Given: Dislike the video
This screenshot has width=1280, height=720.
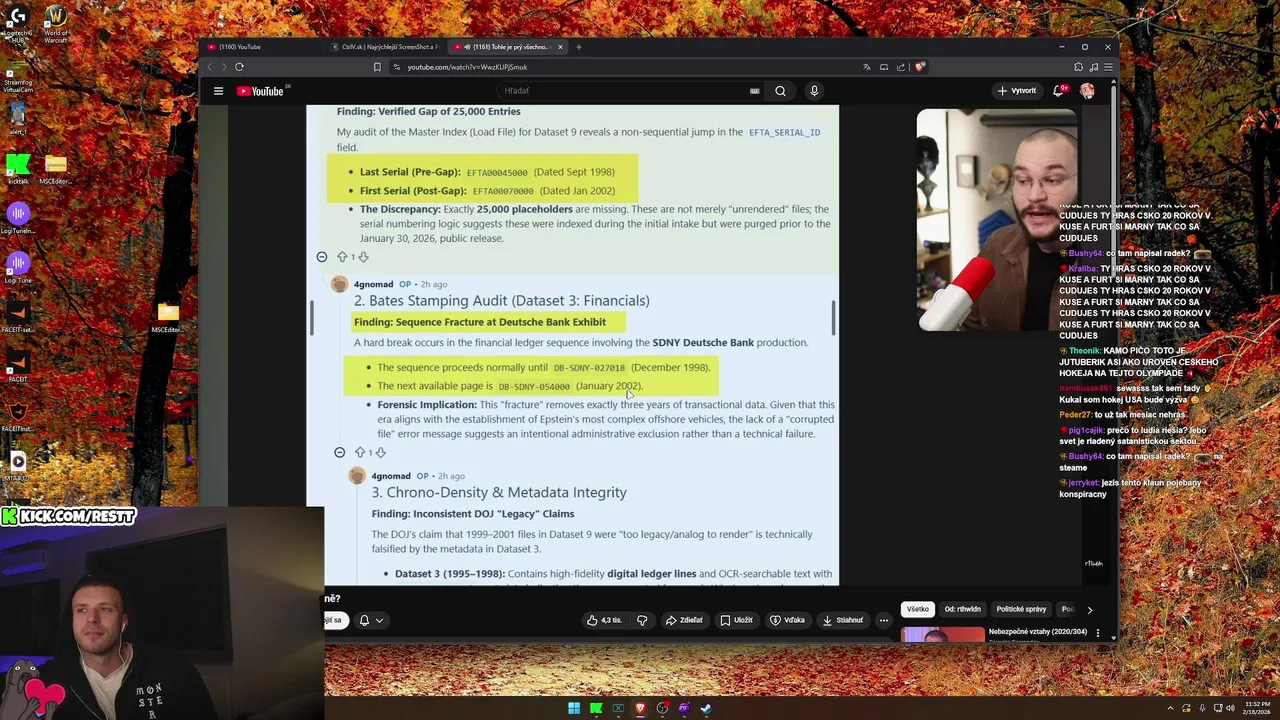Looking at the screenshot, I should click(642, 620).
